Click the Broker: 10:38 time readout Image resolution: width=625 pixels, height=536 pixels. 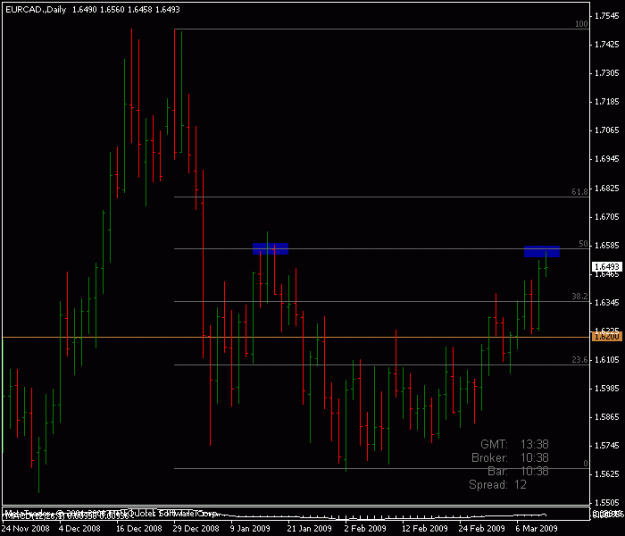(510, 457)
